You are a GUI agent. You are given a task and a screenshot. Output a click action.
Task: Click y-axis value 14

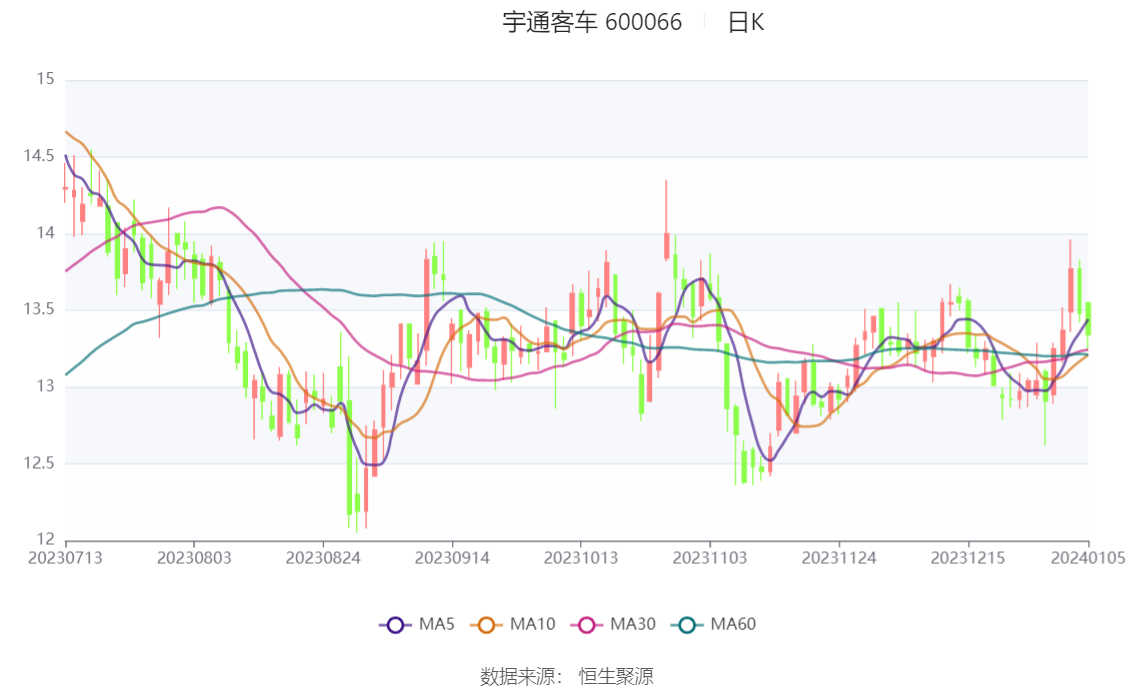point(46,233)
